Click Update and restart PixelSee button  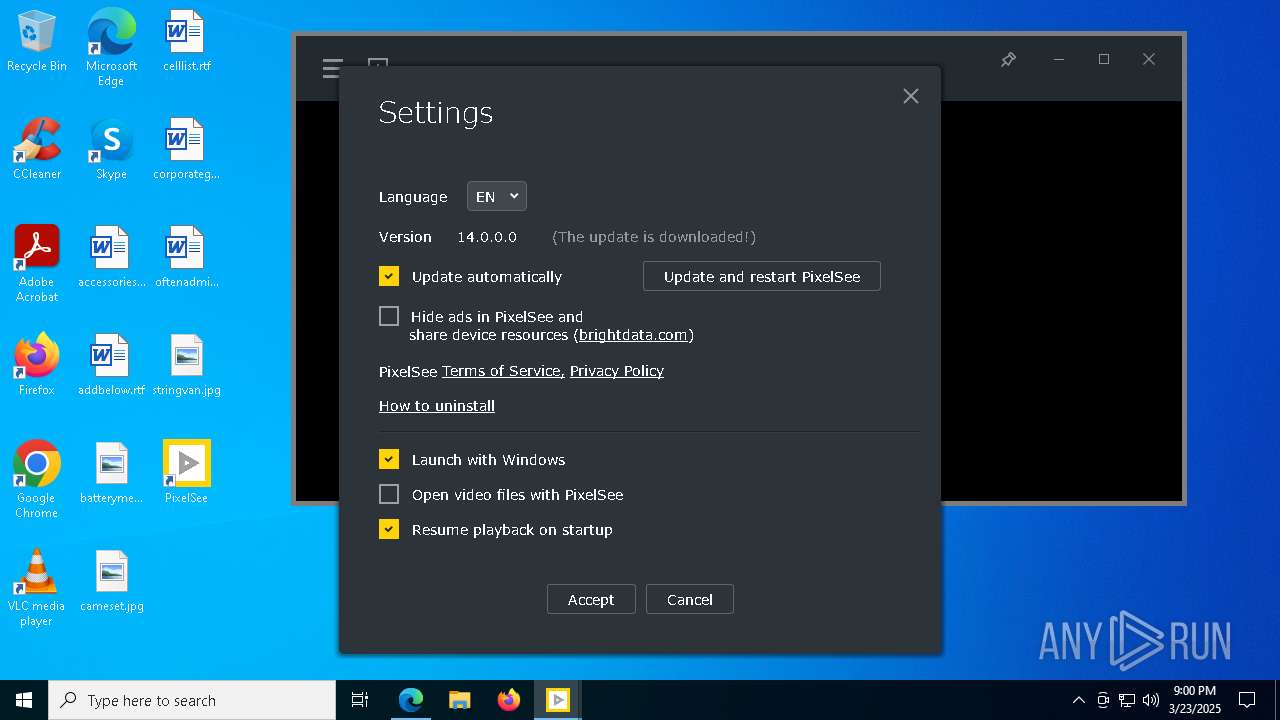coord(762,276)
